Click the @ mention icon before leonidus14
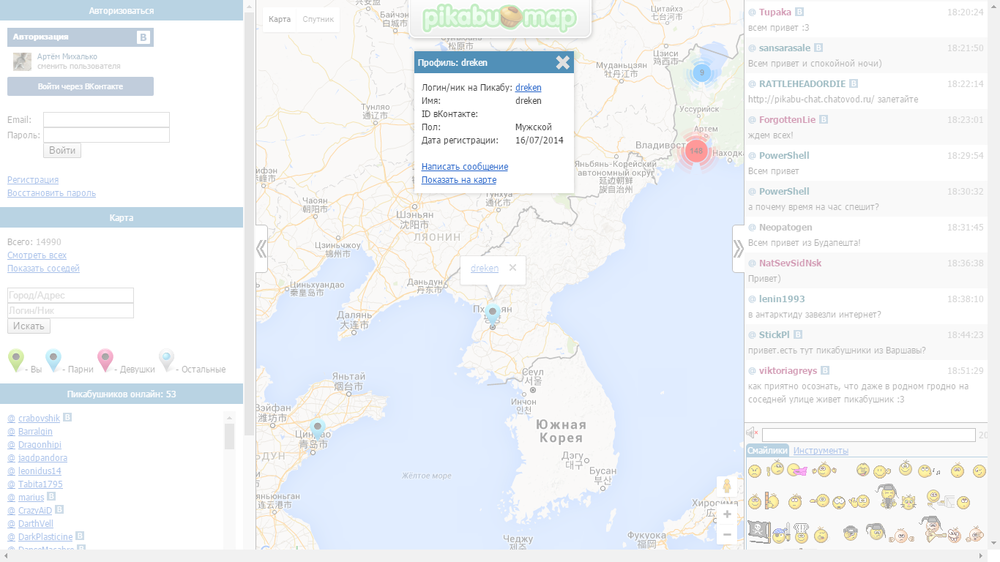The width and height of the screenshot is (1000, 562). tap(11, 471)
